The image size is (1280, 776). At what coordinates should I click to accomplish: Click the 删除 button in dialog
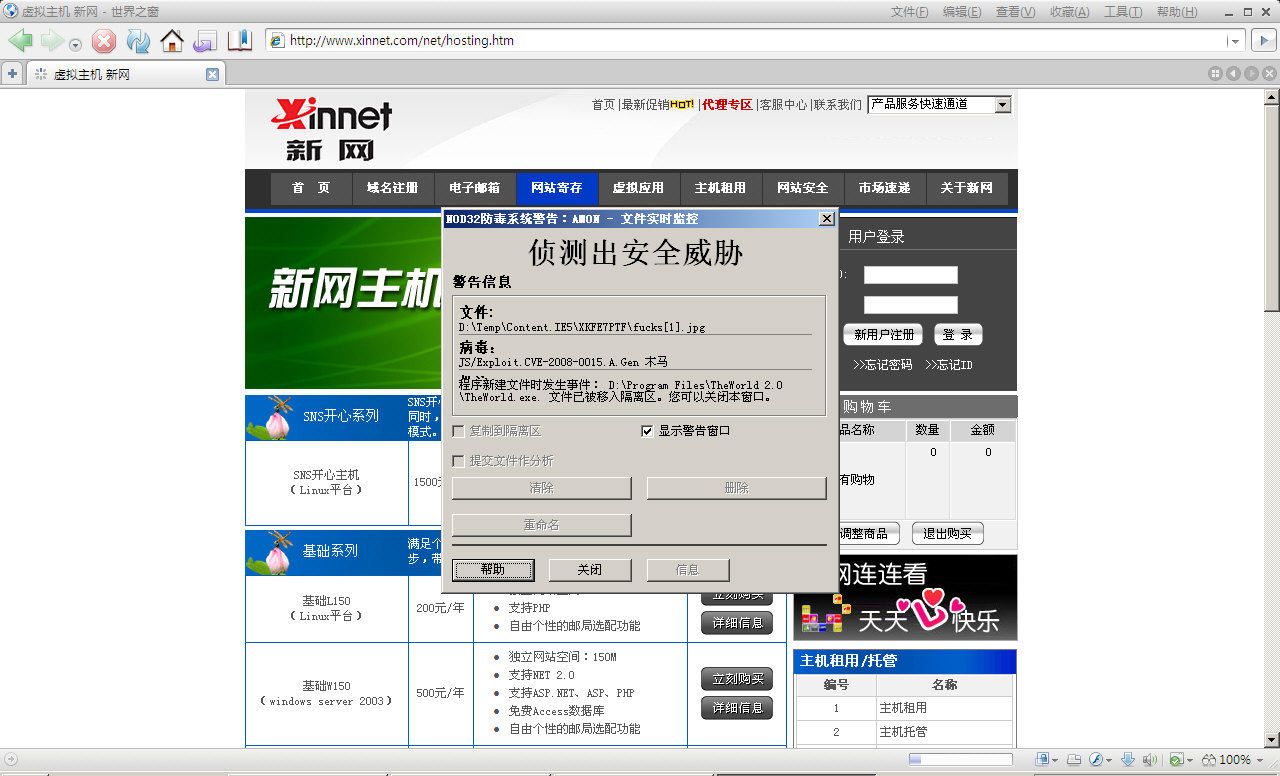(x=736, y=488)
